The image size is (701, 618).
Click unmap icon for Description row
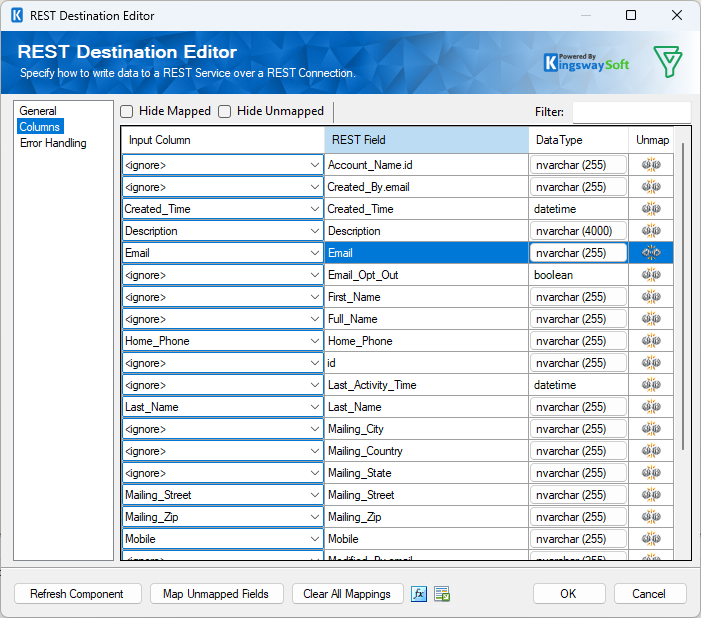pos(651,231)
